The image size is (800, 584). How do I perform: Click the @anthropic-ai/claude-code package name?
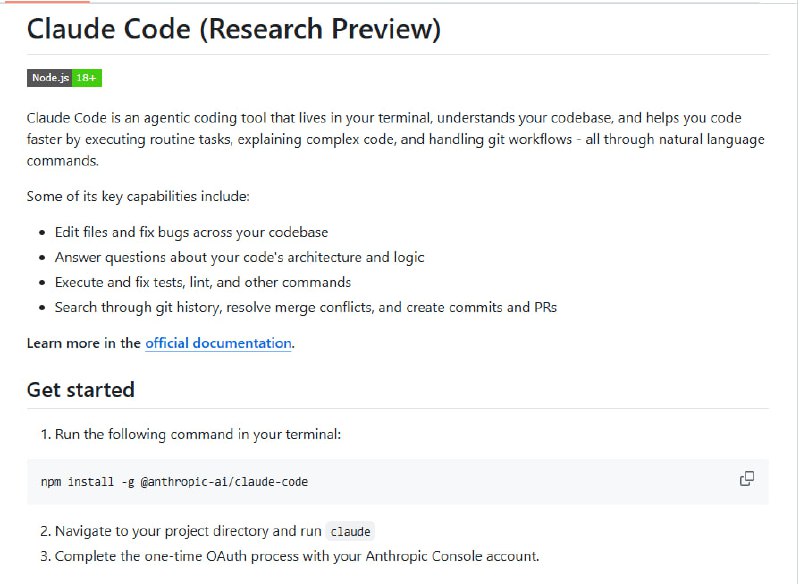224,482
